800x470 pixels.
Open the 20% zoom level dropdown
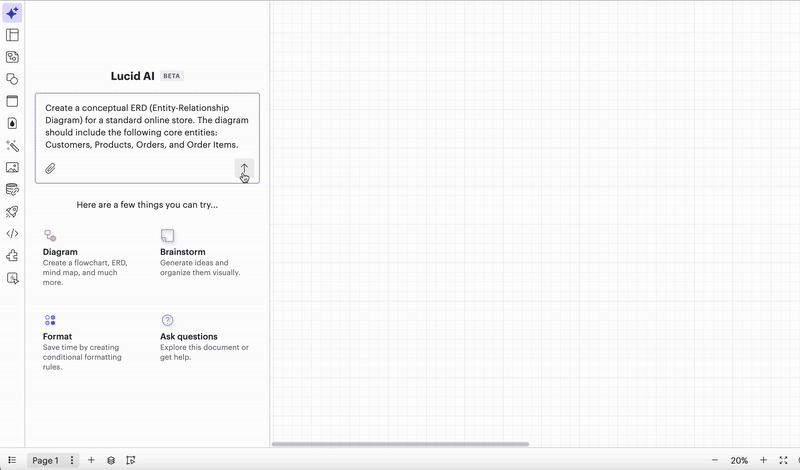click(x=739, y=460)
